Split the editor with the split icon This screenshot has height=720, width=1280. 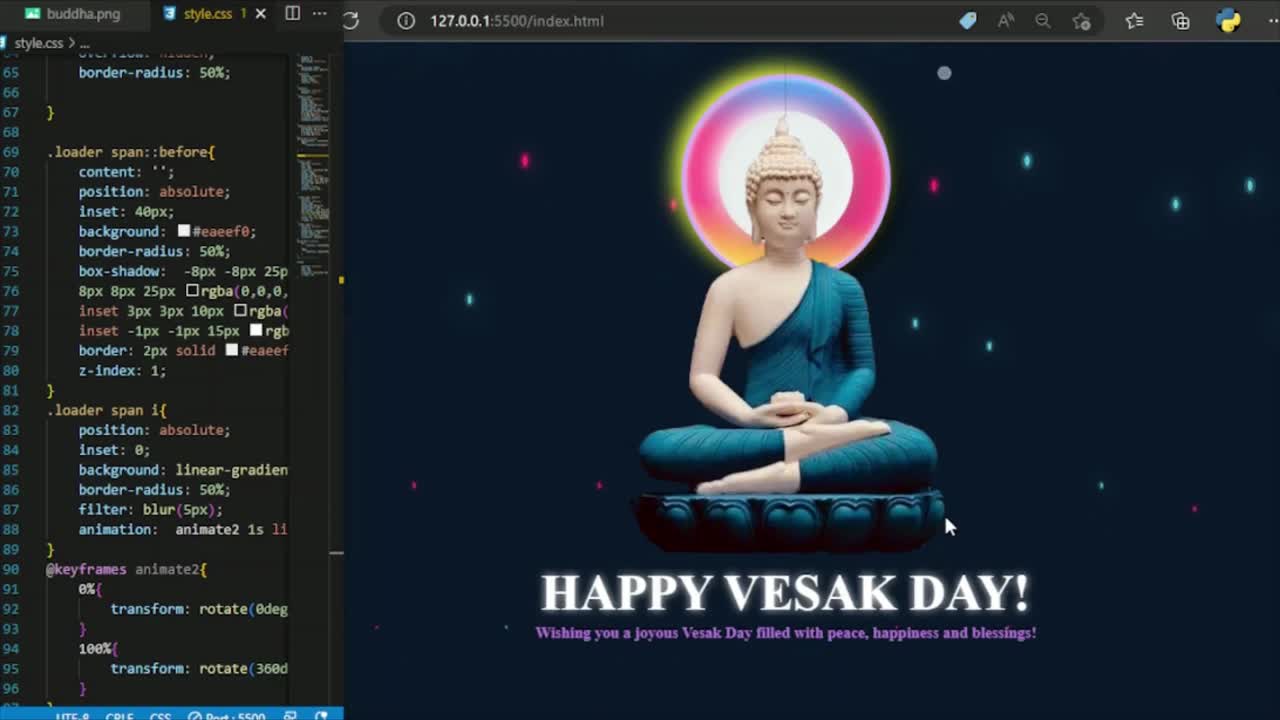tap(292, 14)
